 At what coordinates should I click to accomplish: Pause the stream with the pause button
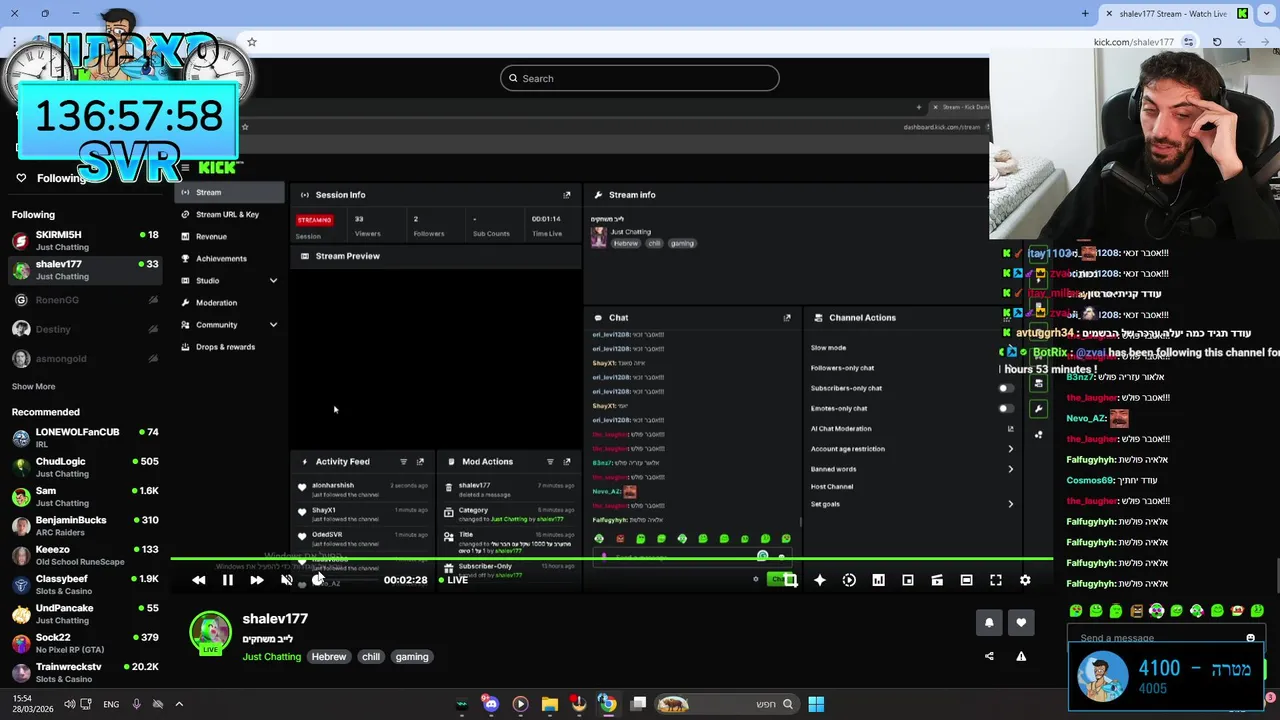[227, 580]
